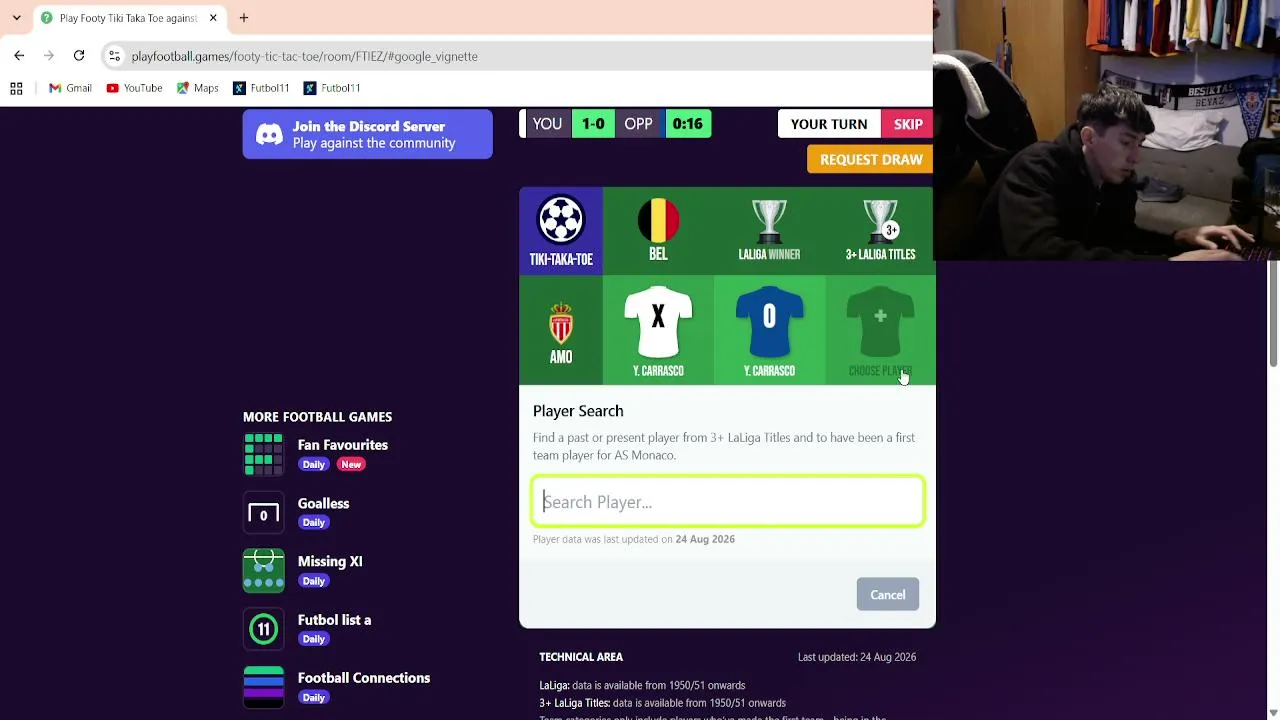
Task: Open the second Futbol11 bookmark
Action: coord(332,88)
